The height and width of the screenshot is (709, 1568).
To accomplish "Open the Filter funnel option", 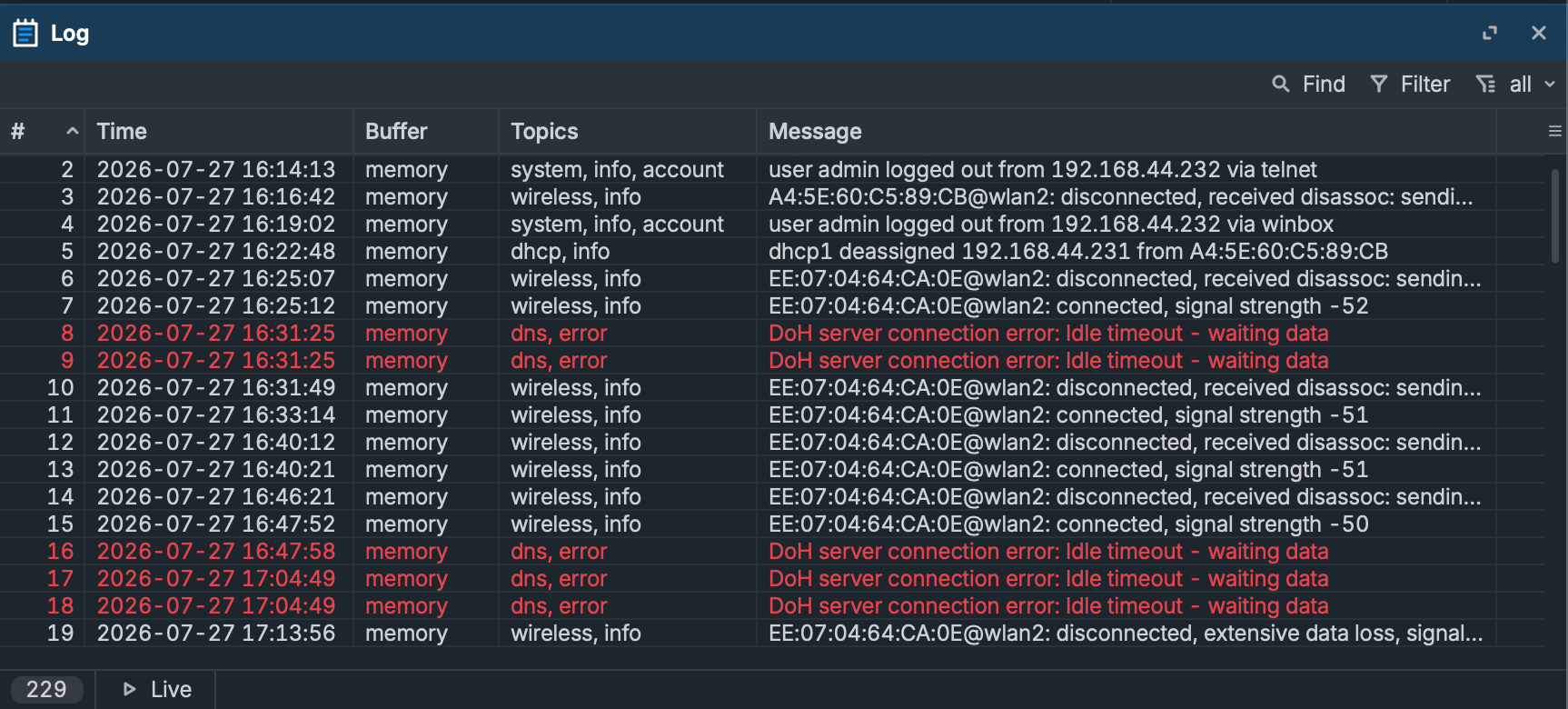I will point(1410,85).
